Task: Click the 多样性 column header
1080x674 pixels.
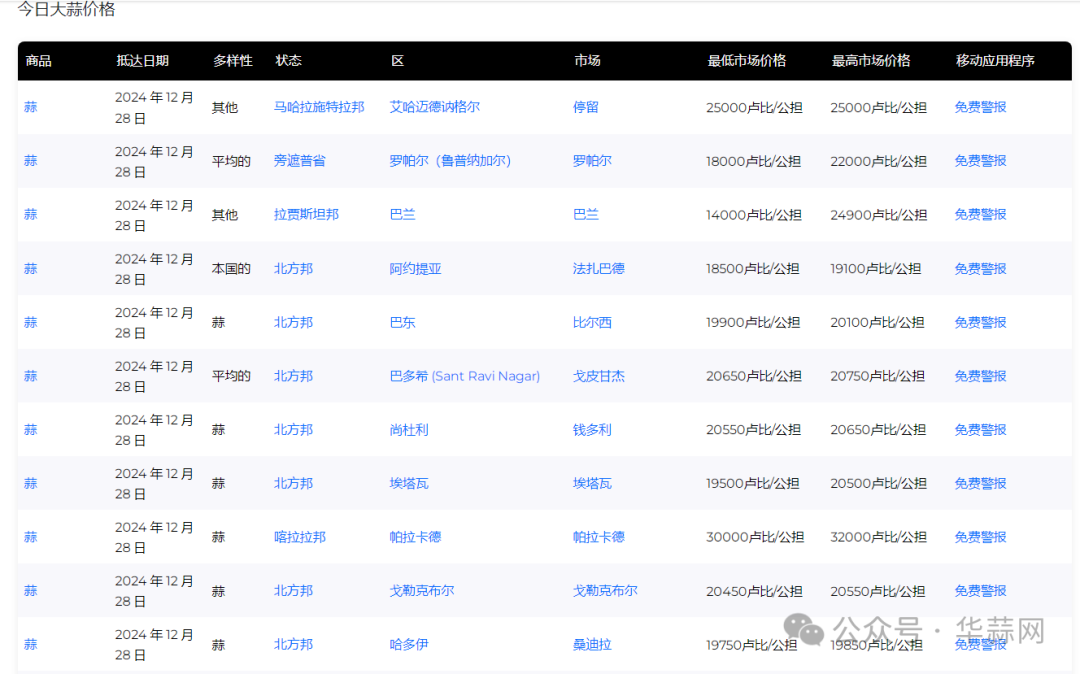Action: click(233, 61)
